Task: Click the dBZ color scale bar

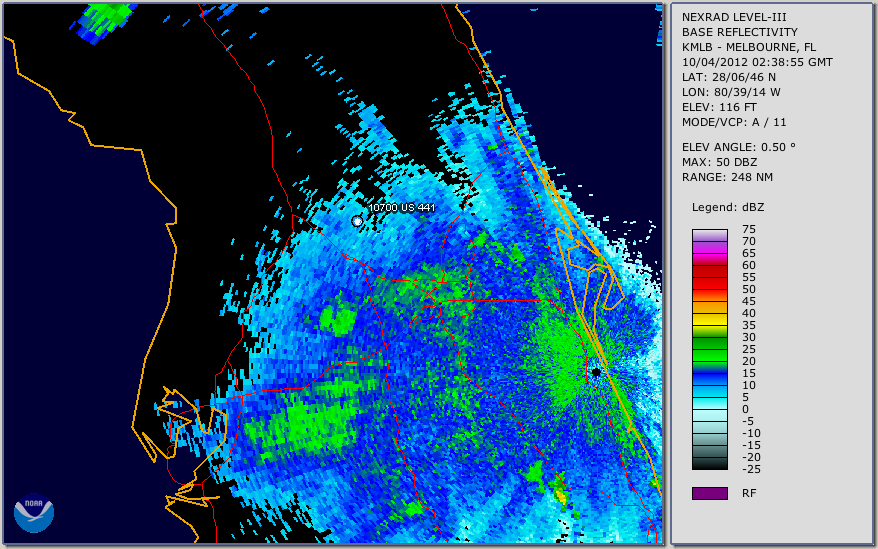Action: (x=709, y=349)
